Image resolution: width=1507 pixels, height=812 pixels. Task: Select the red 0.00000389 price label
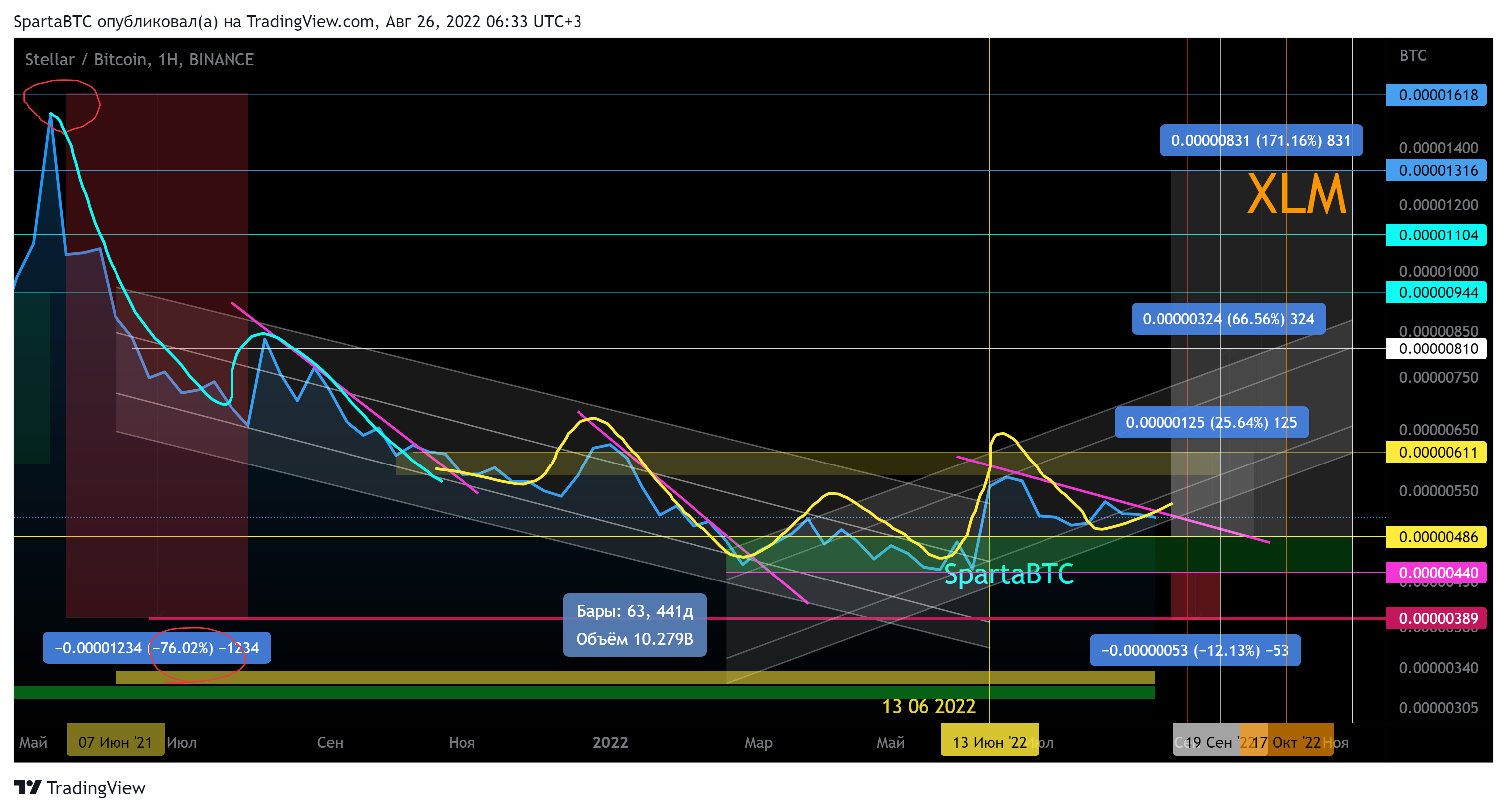[1436, 618]
